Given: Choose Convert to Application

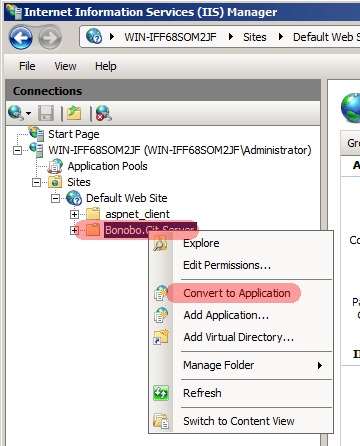Looking at the screenshot, I should (x=241, y=293).
